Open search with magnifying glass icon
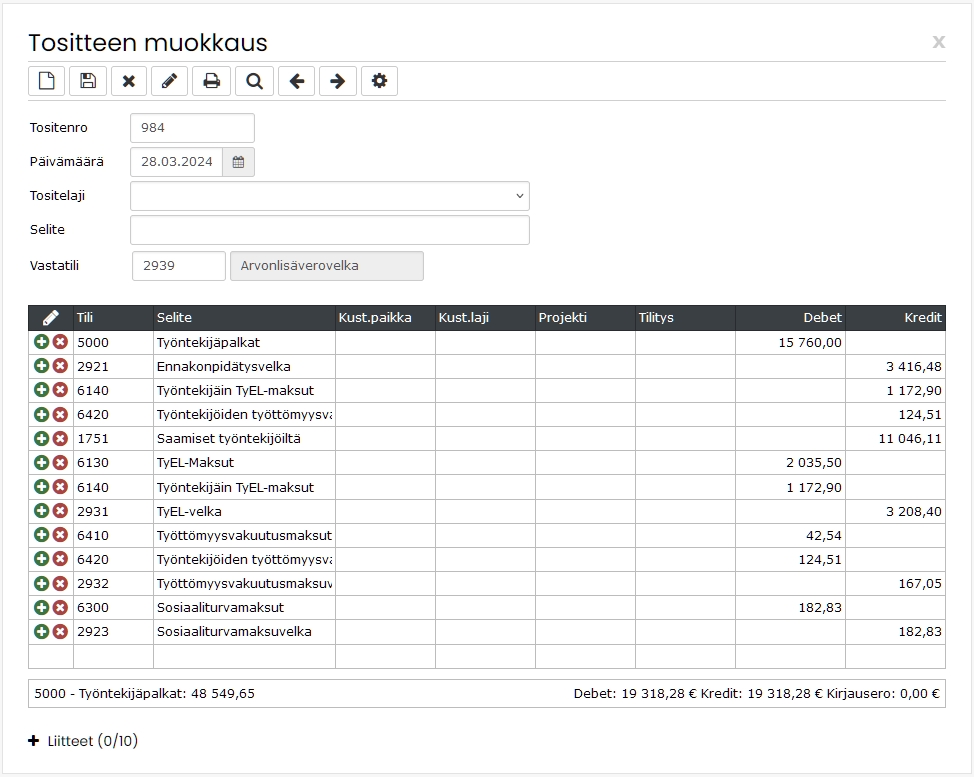The height and width of the screenshot is (777, 974). [254, 81]
